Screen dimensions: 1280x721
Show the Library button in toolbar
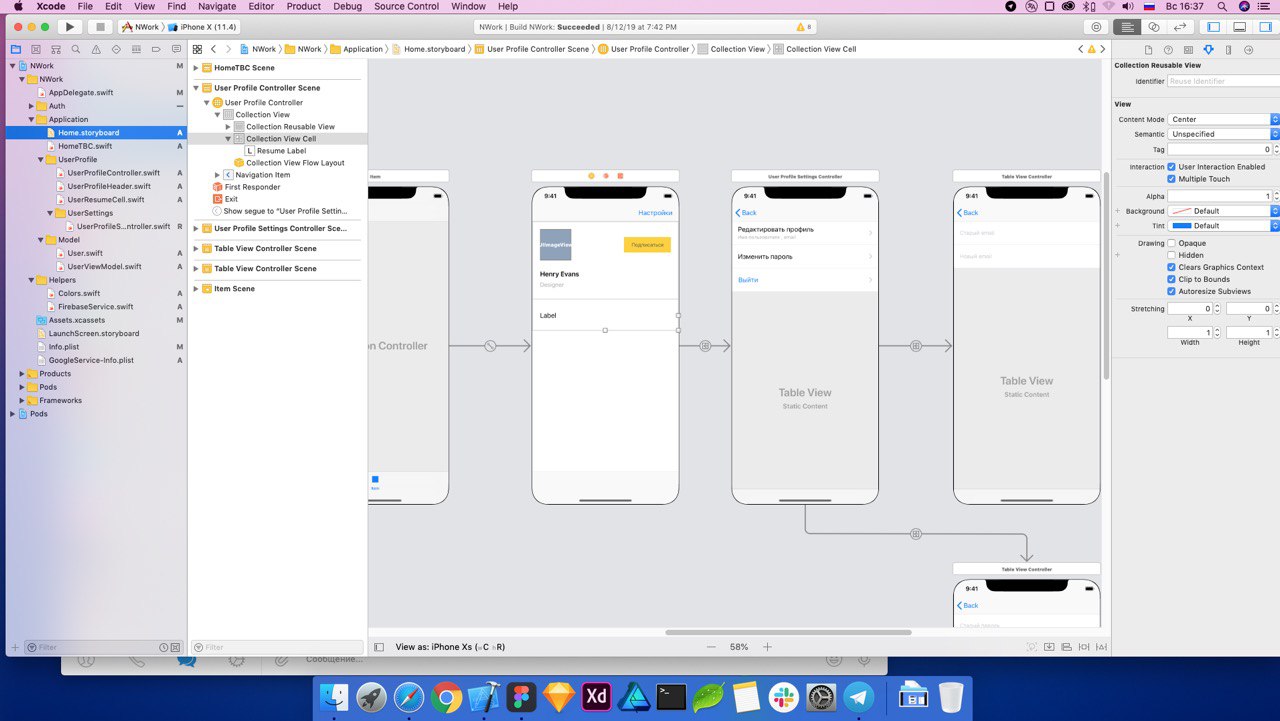[1098, 27]
